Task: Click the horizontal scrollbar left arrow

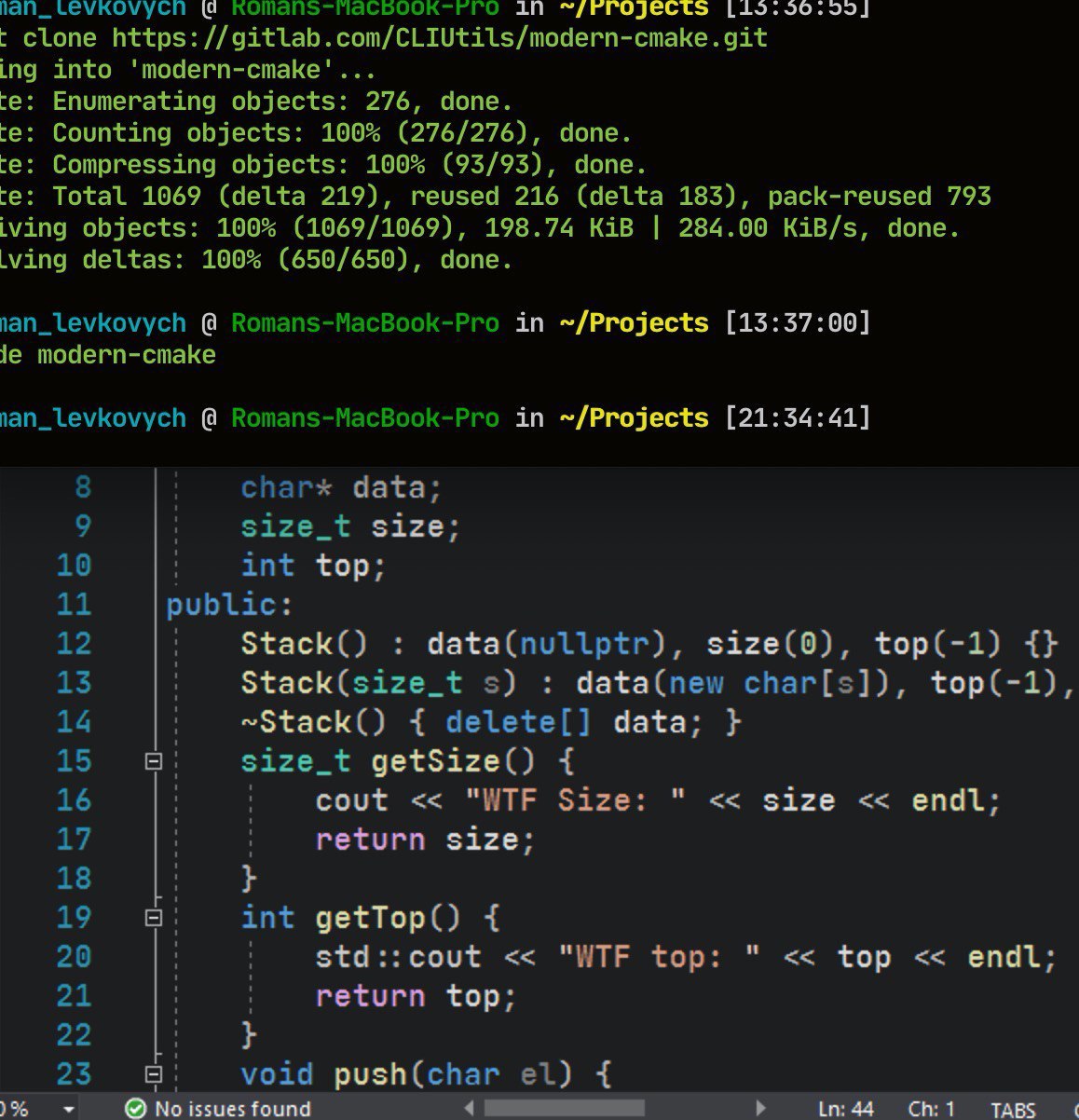Action: coord(469,1108)
